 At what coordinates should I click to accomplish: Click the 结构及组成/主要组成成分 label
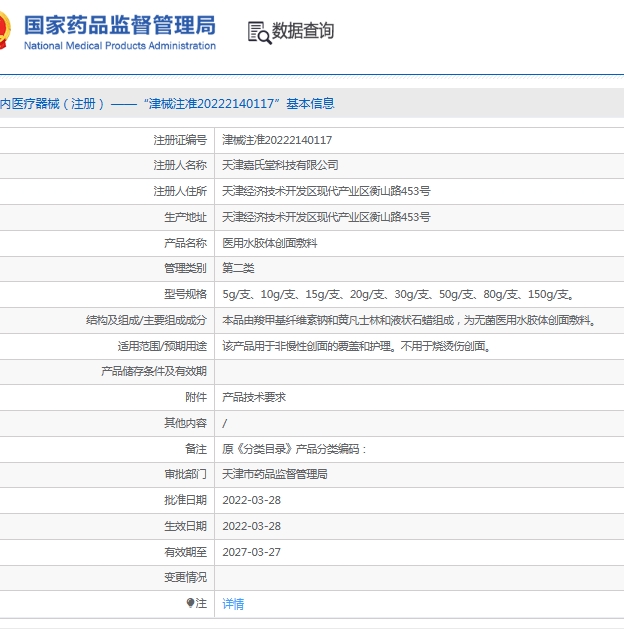(146, 320)
